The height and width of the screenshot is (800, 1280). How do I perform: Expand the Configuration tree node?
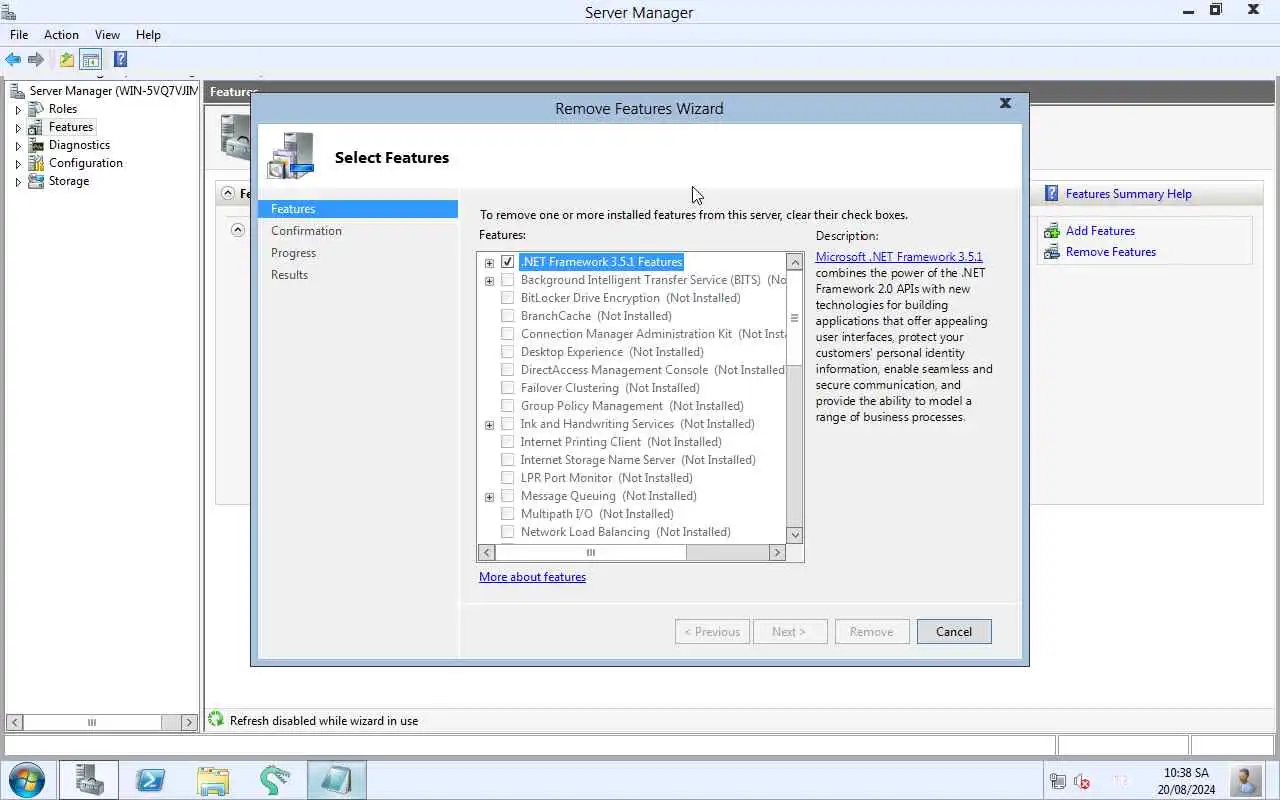[18, 163]
